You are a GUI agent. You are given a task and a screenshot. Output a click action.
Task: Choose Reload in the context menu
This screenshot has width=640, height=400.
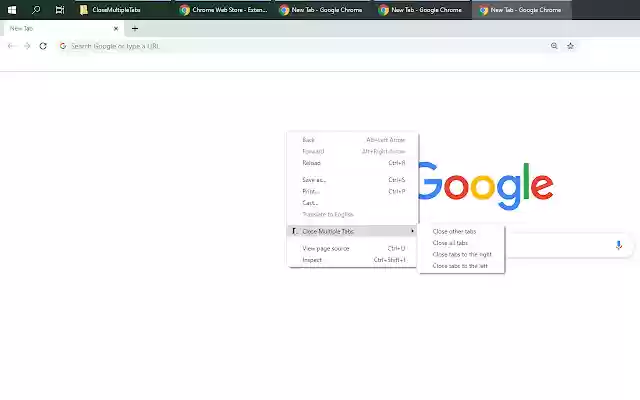click(353, 163)
